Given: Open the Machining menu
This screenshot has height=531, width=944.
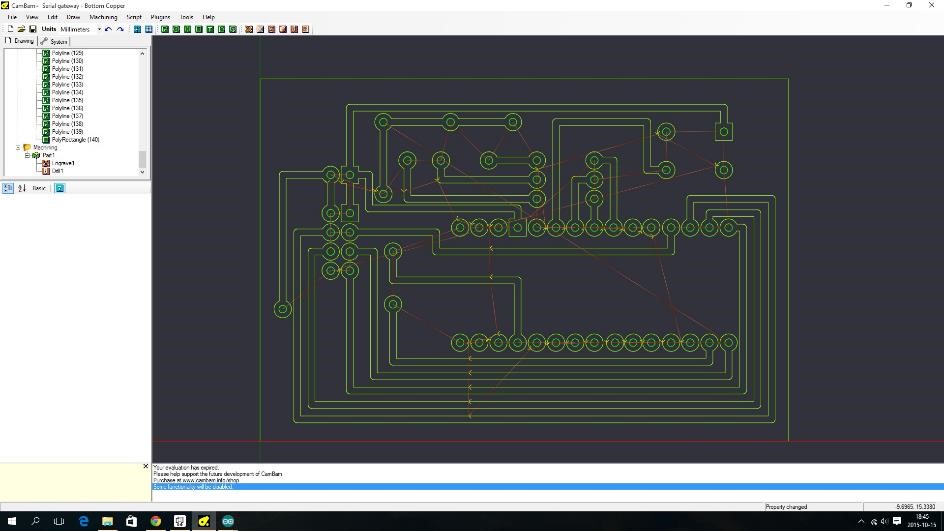Looking at the screenshot, I should [103, 17].
